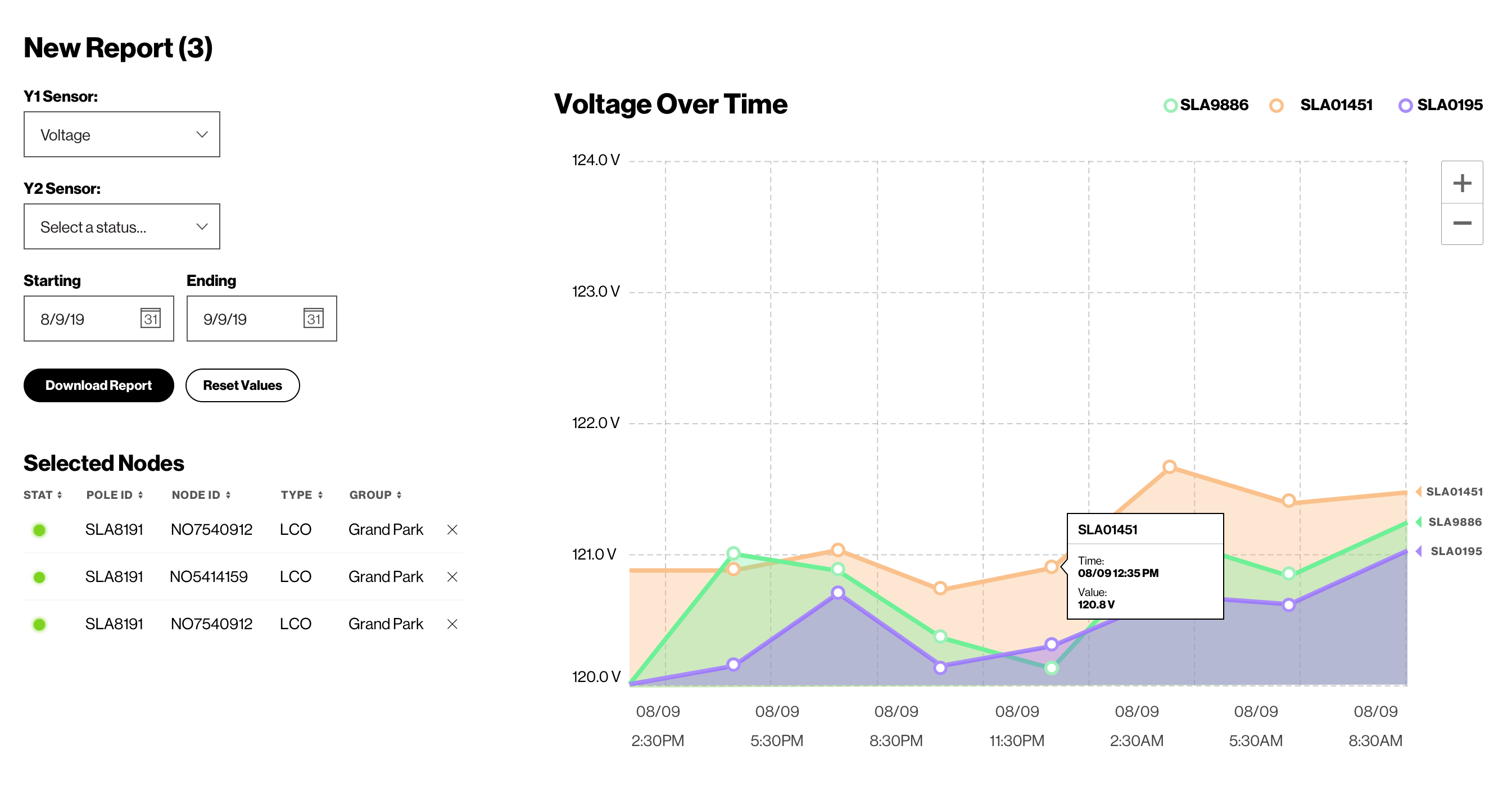Sort the table by GROUP column
Viewport: 1512px width, 791px height.
click(x=375, y=495)
